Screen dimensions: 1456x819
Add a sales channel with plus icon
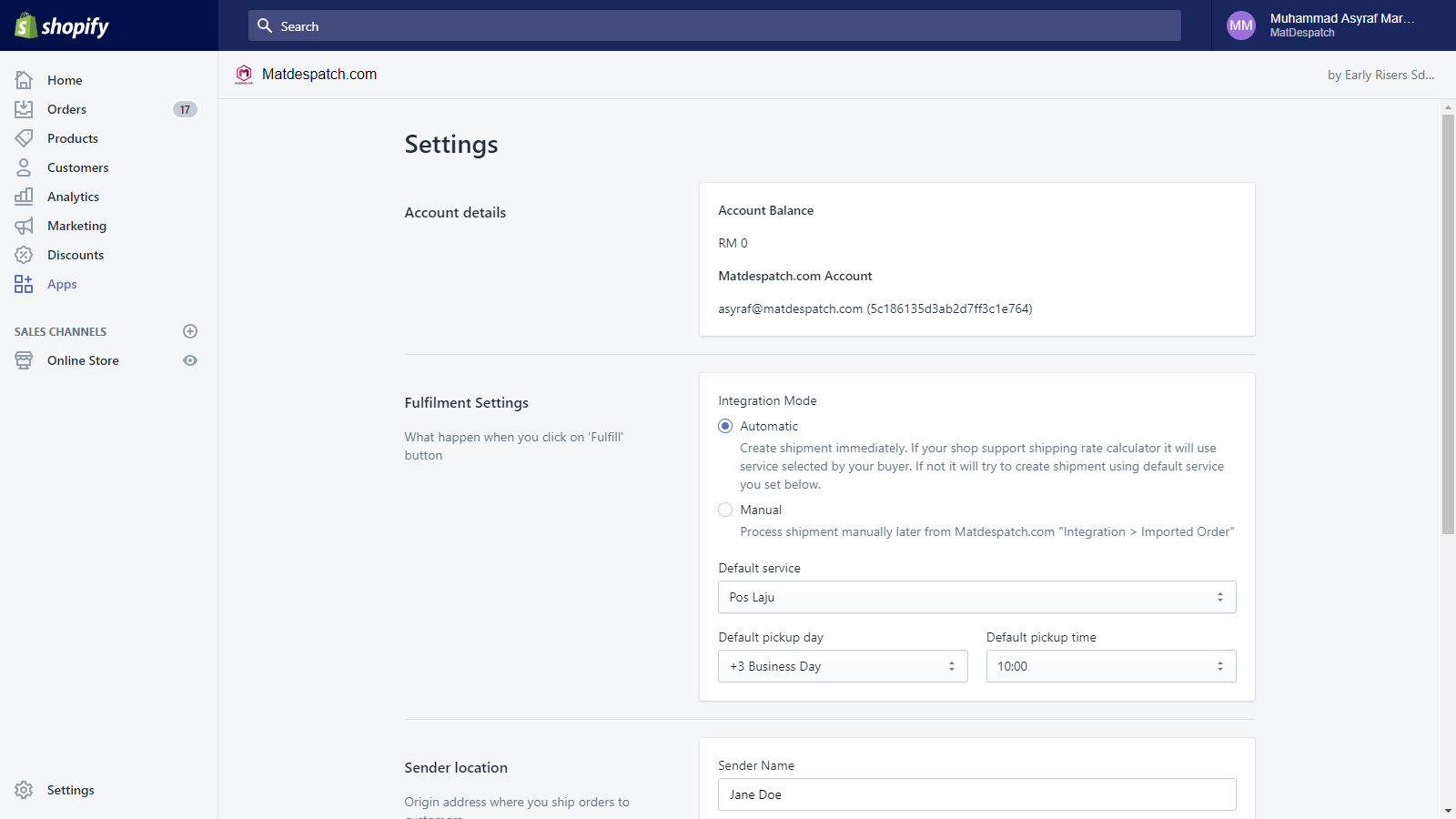(190, 331)
